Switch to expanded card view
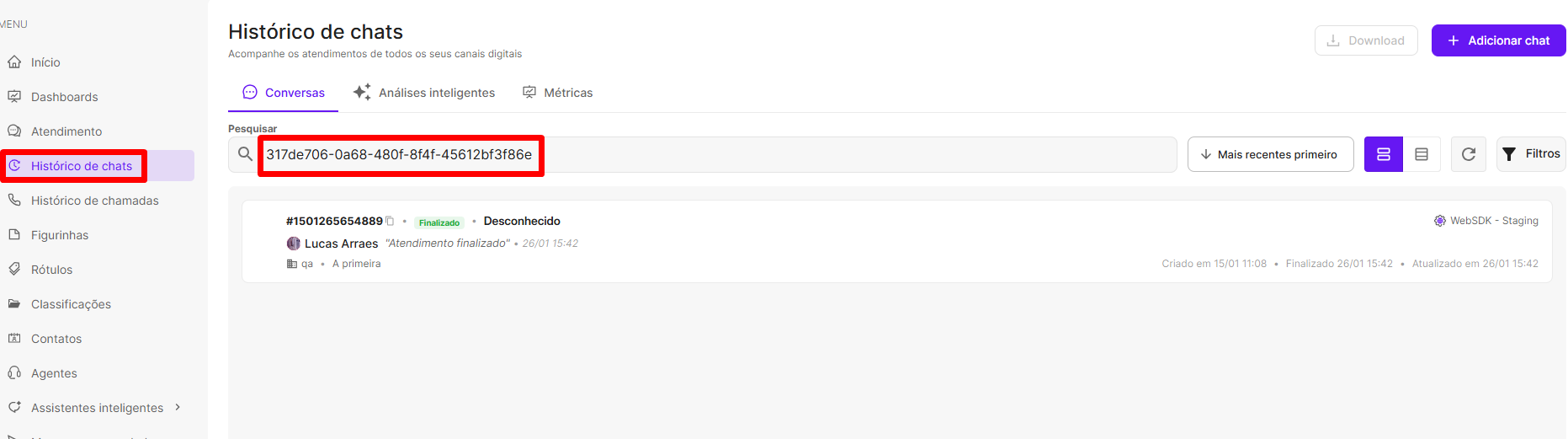 click(1383, 154)
